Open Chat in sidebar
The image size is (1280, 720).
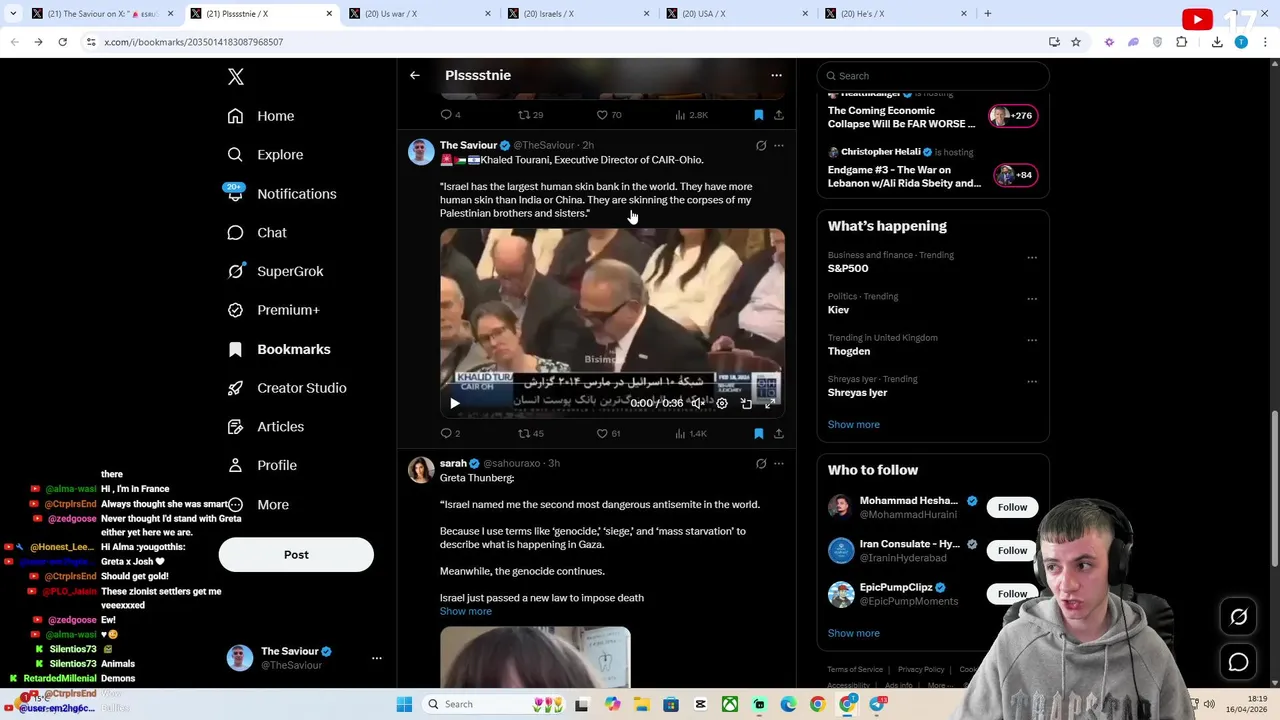257,232
